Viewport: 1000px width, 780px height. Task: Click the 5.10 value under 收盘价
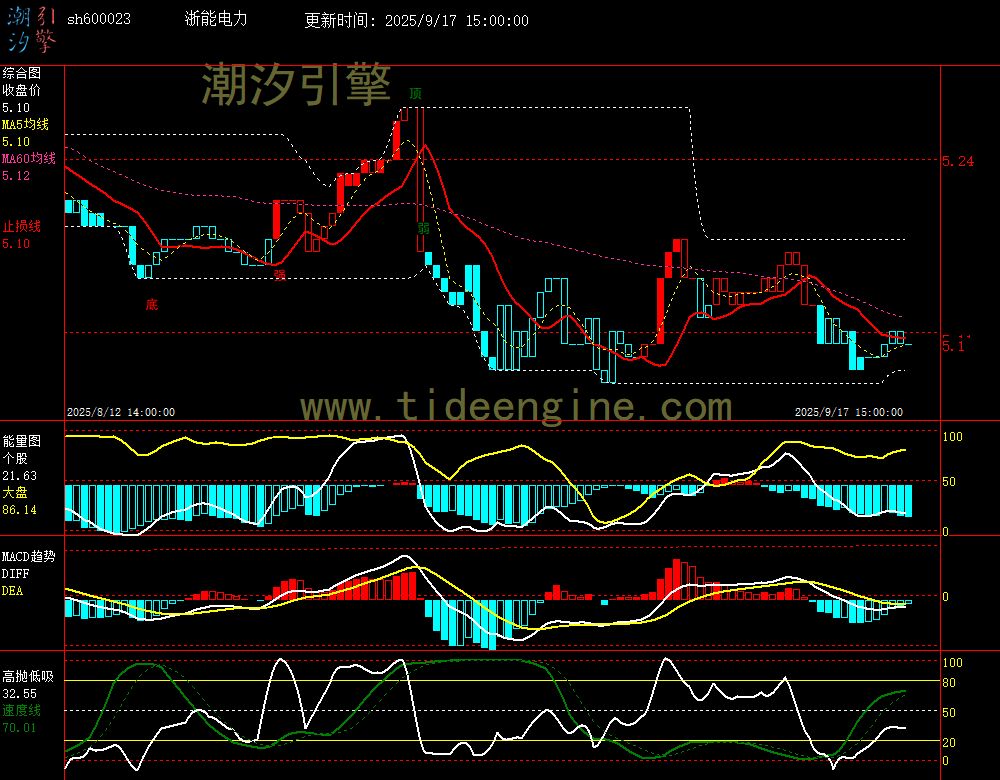click(x=16, y=108)
